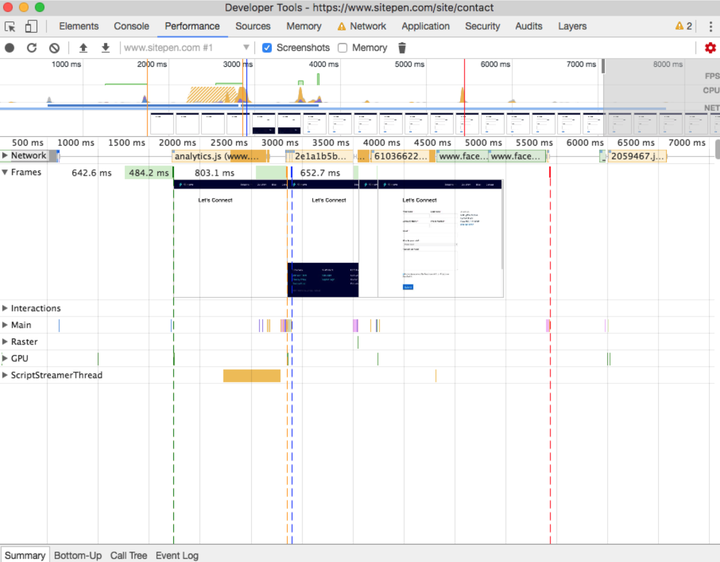Viewport: 720px width, 562px height.
Task: Select the first www.face network request
Action: 463,156
